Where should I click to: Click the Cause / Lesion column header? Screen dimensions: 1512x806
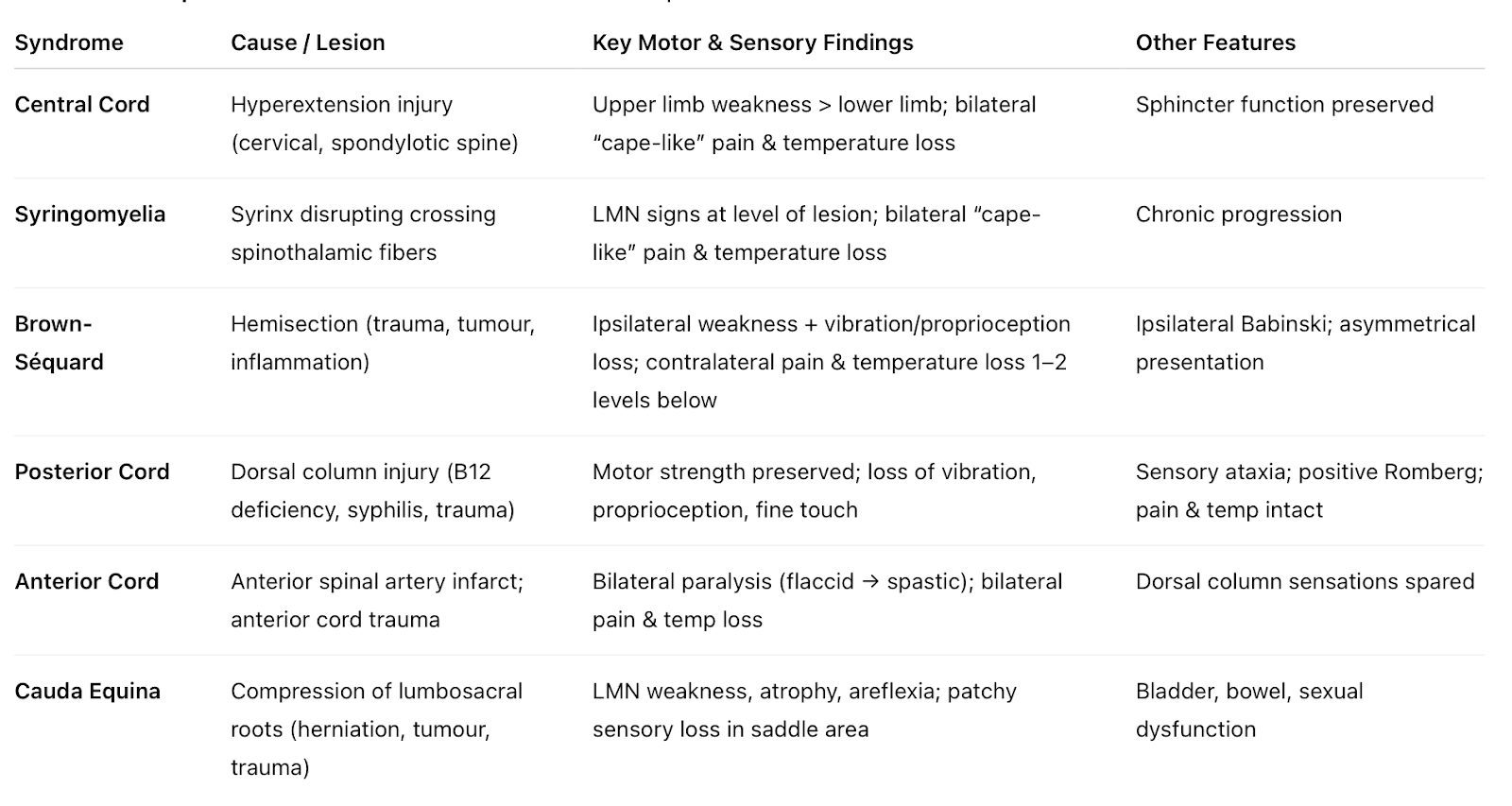(x=307, y=43)
